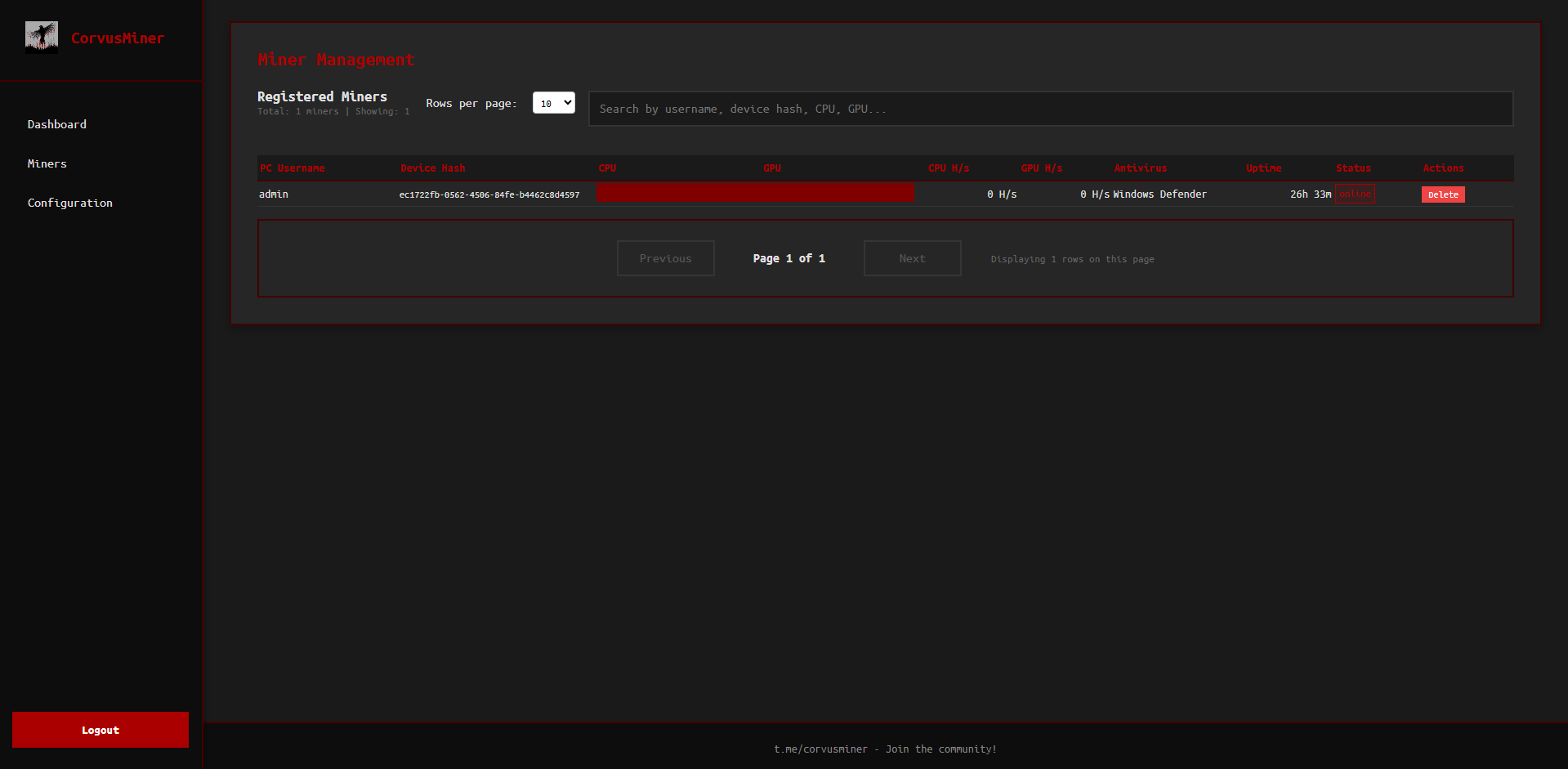
Task: Click the Device Hash column header
Action: [x=433, y=168]
